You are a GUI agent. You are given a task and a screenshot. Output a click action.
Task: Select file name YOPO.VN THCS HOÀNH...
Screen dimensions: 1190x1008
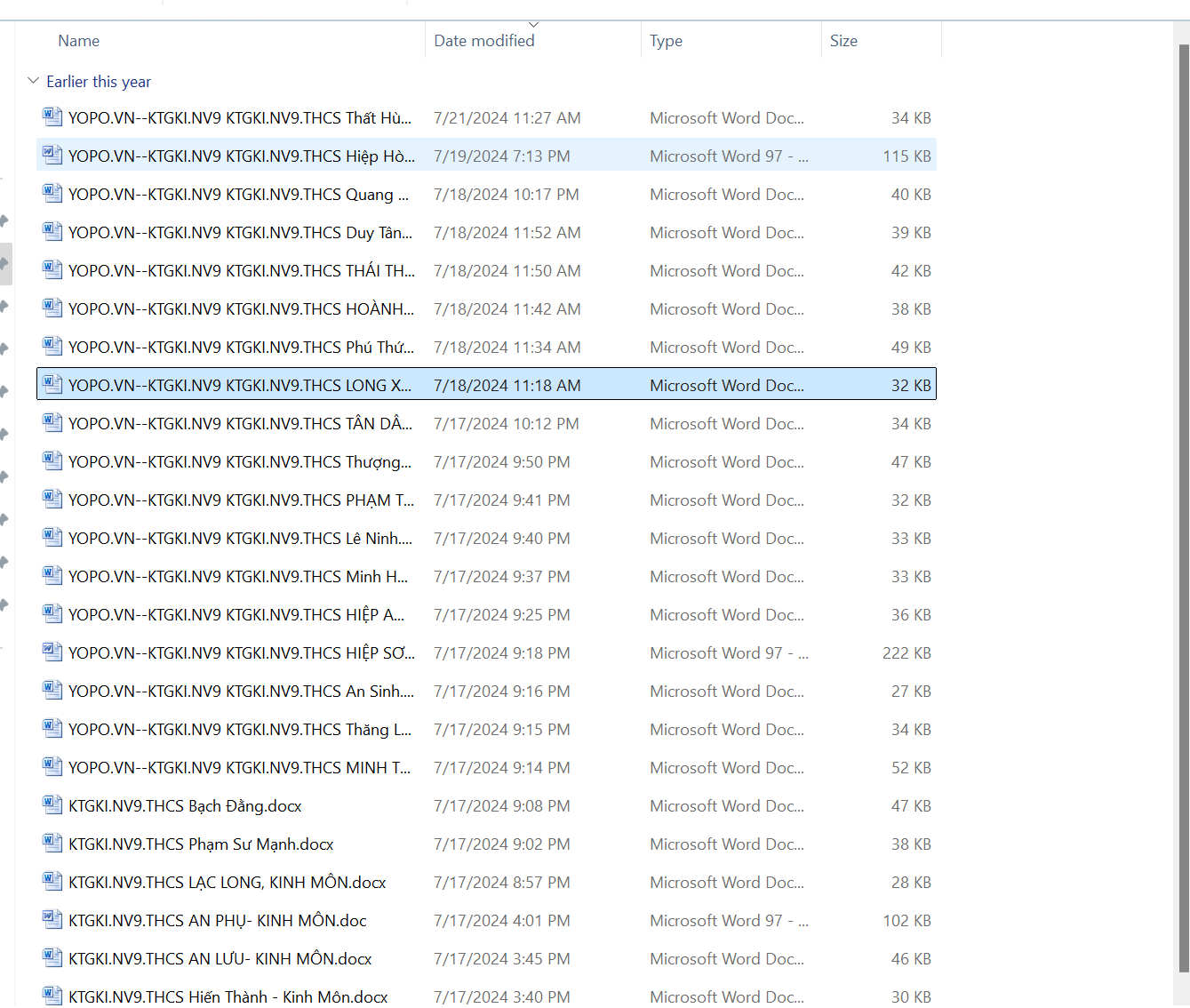point(242,309)
